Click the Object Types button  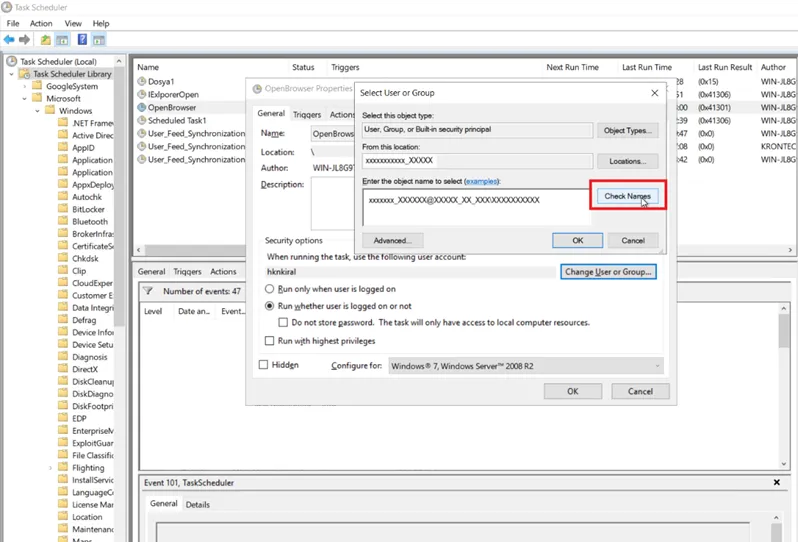coord(627,130)
